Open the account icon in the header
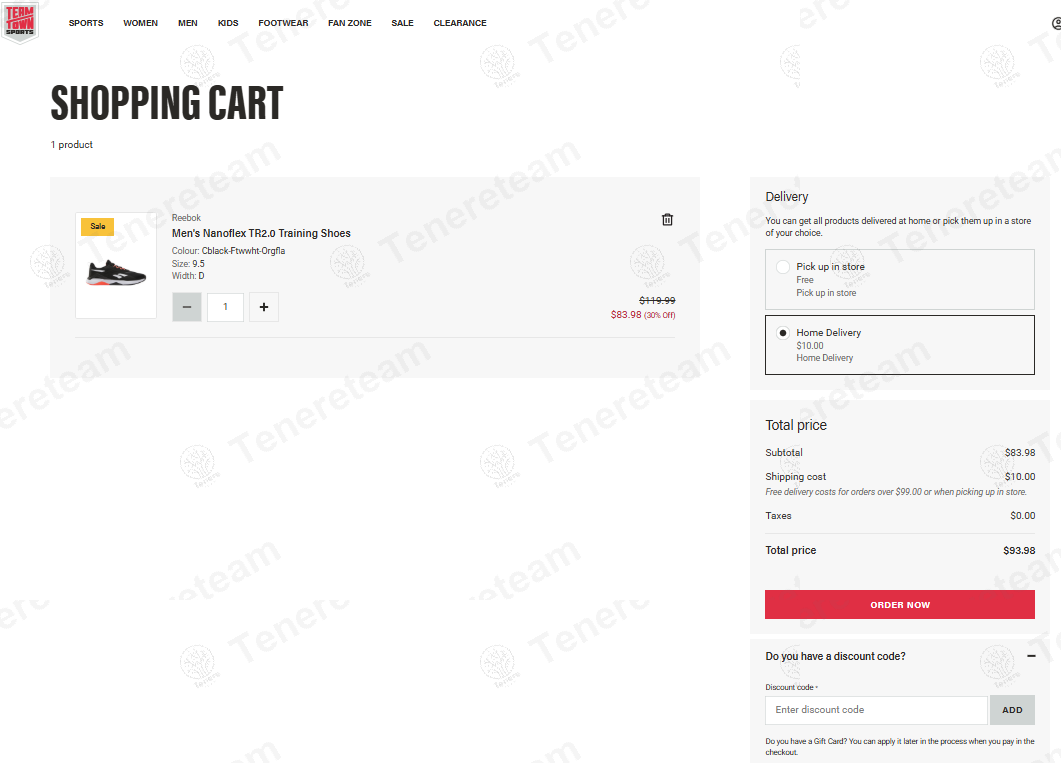This screenshot has height=763, width=1061. point(1056,23)
